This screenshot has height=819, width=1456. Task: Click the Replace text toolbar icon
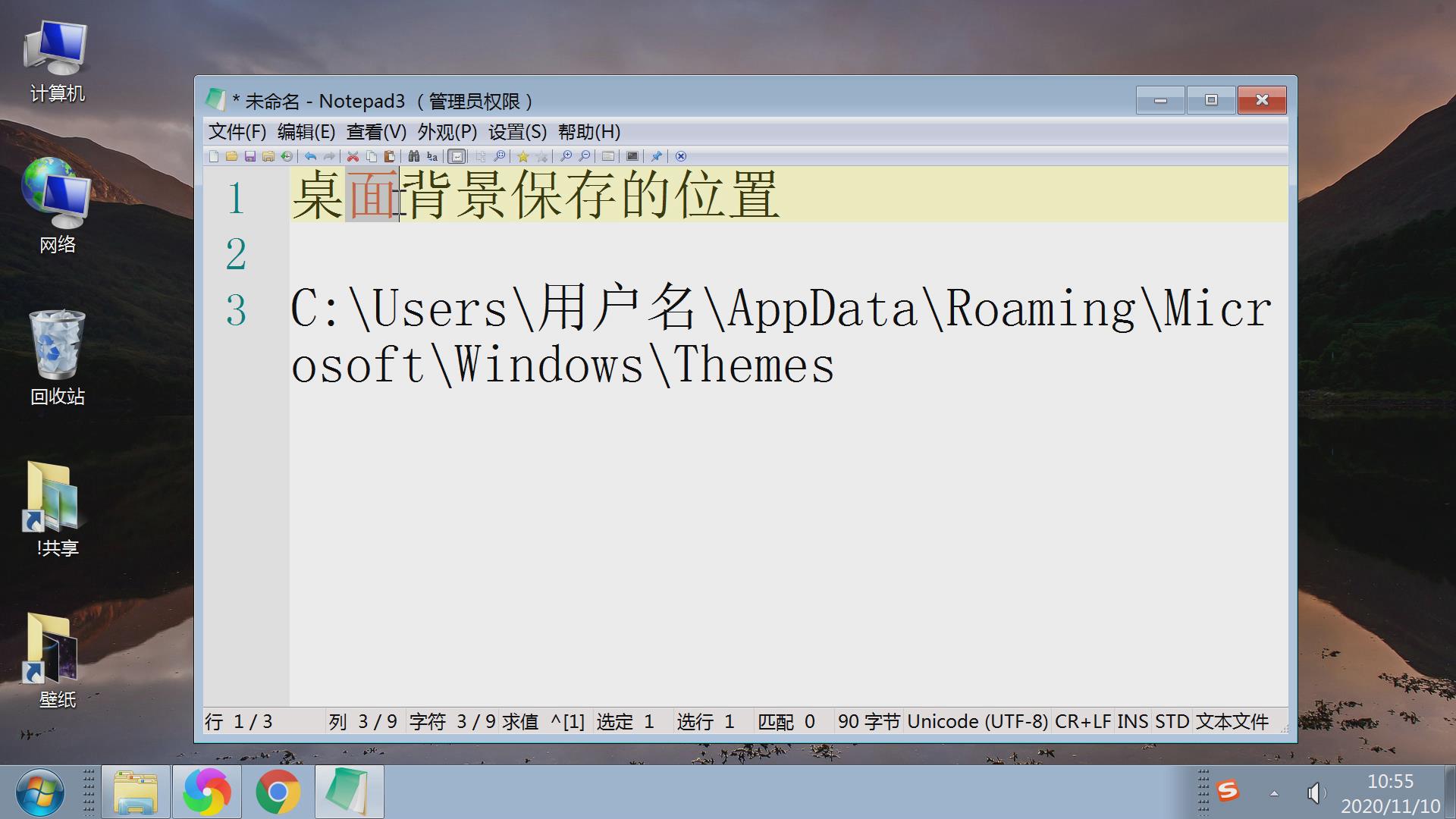pyautogui.click(x=432, y=156)
